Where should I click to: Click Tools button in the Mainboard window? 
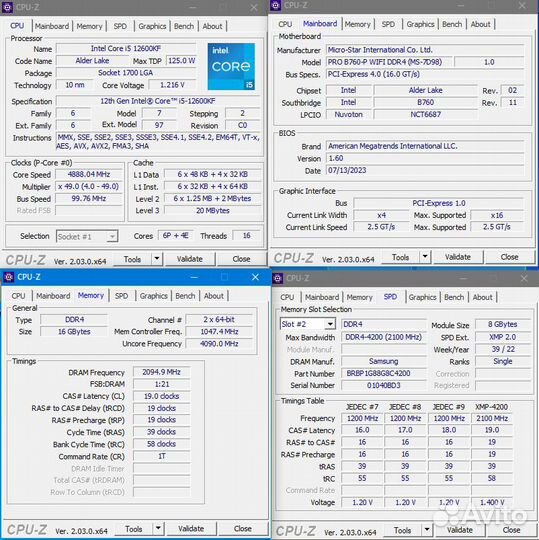401,257
